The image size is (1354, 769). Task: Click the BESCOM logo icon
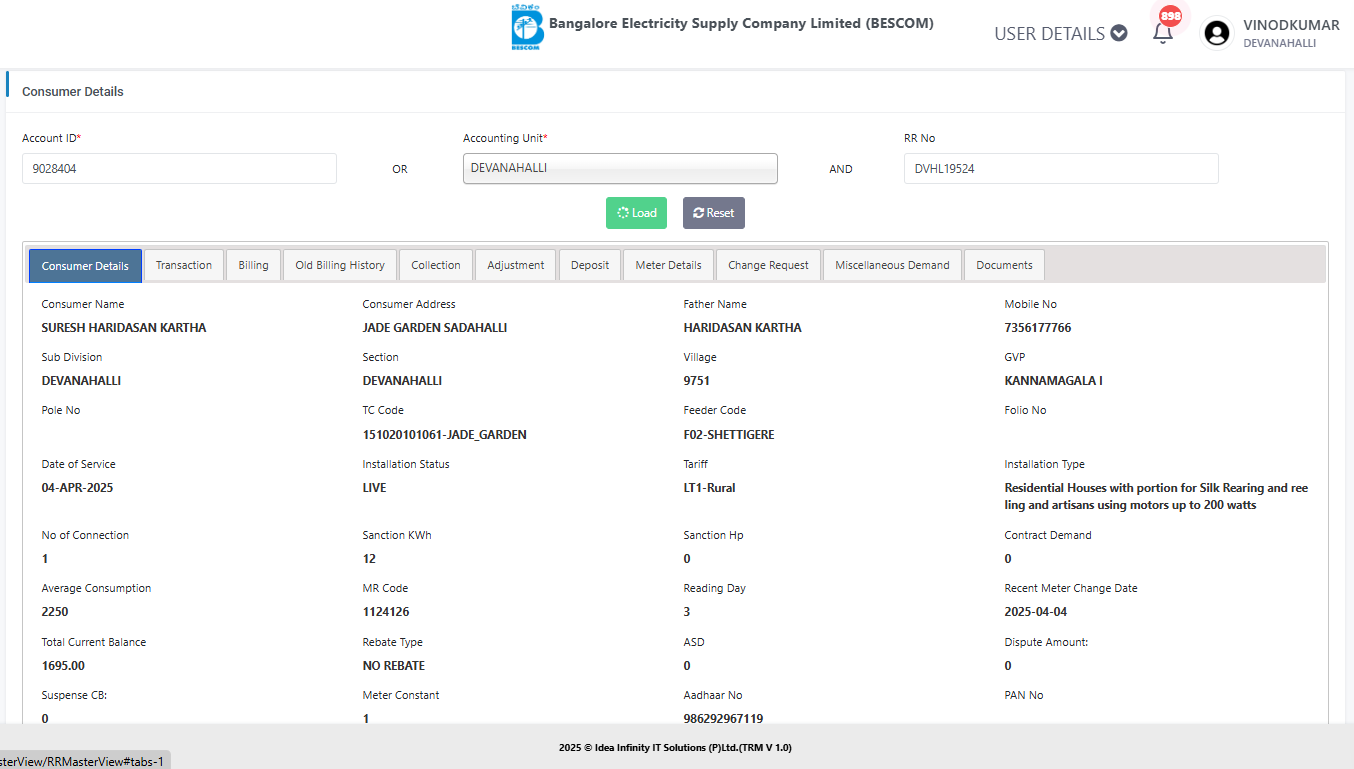(525, 28)
